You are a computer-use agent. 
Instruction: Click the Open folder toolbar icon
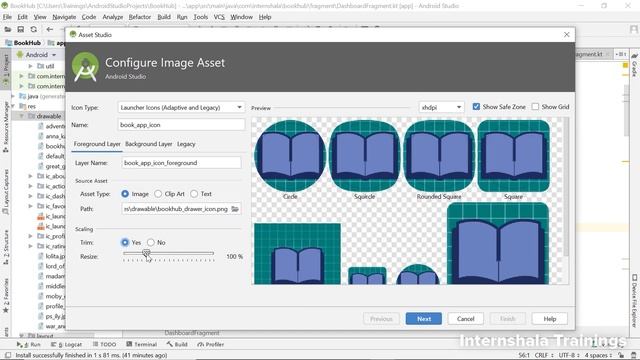coord(8,29)
